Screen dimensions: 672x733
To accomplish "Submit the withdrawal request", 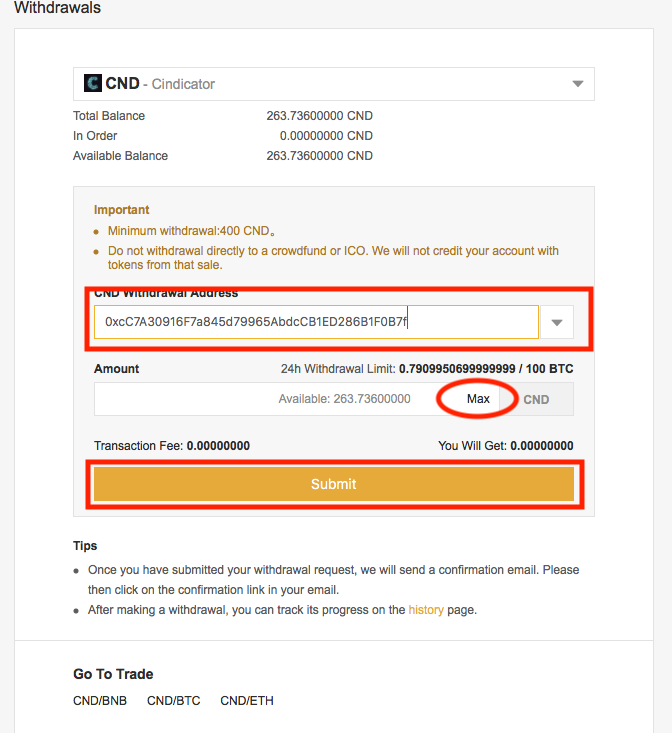I will [333, 484].
